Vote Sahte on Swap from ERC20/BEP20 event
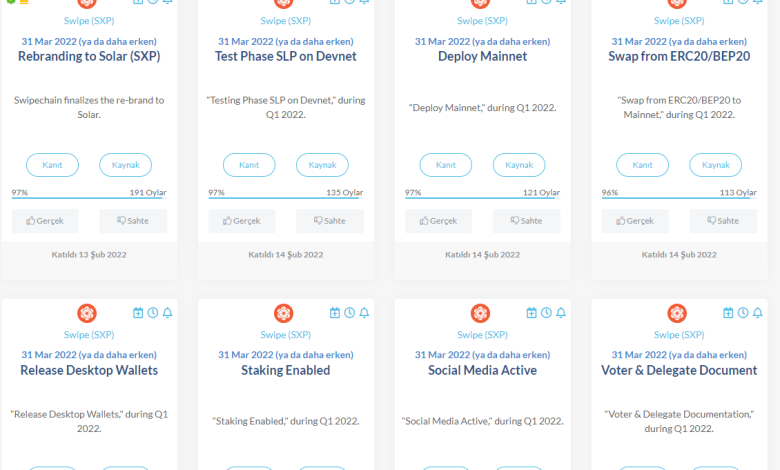Viewport: 780px width, 470px height. pos(722,221)
